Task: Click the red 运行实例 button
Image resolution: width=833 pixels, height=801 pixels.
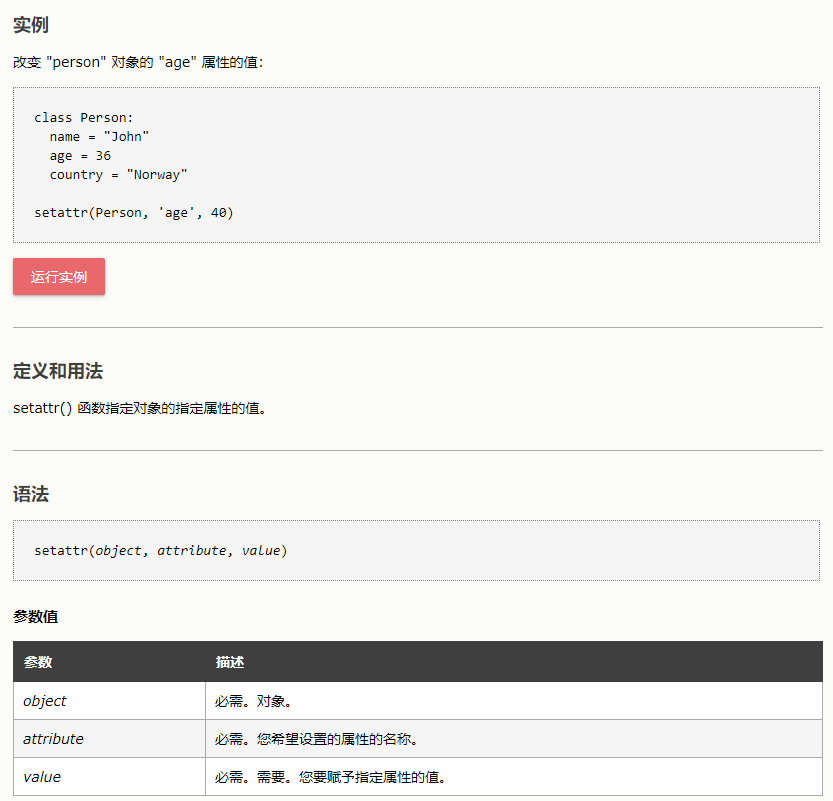Action: [x=59, y=277]
